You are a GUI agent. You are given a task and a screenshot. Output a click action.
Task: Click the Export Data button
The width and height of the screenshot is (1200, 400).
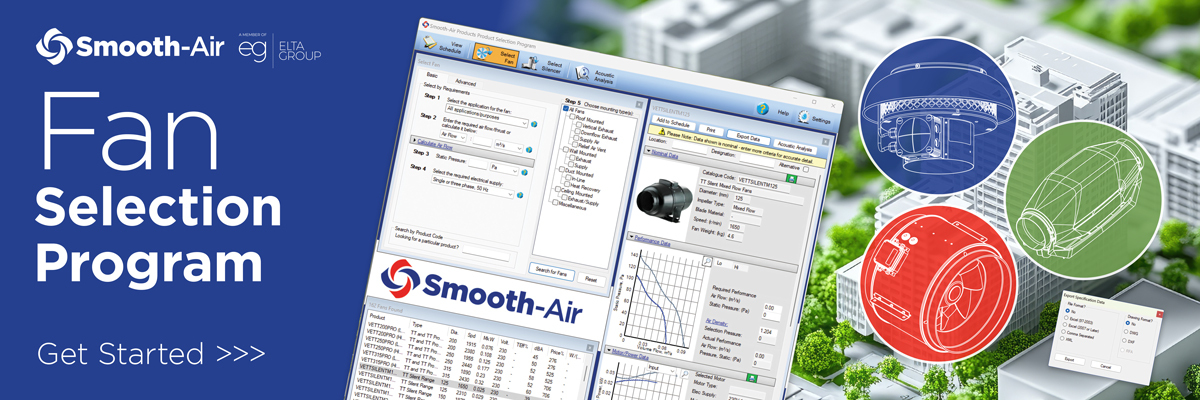point(748,137)
